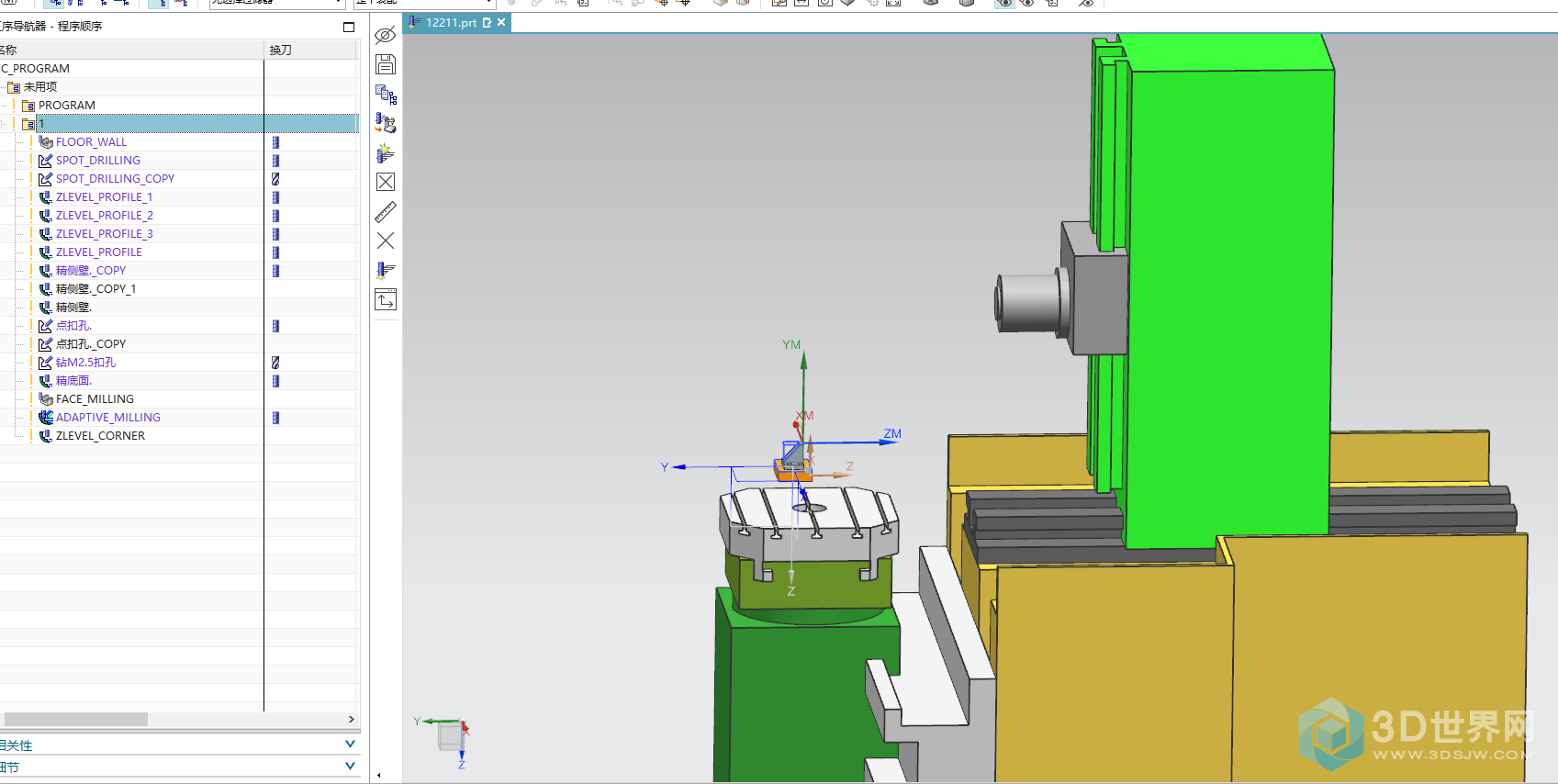
Task: Select the ZLEVEL_PROFILE_3 operation
Action: click(x=104, y=234)
